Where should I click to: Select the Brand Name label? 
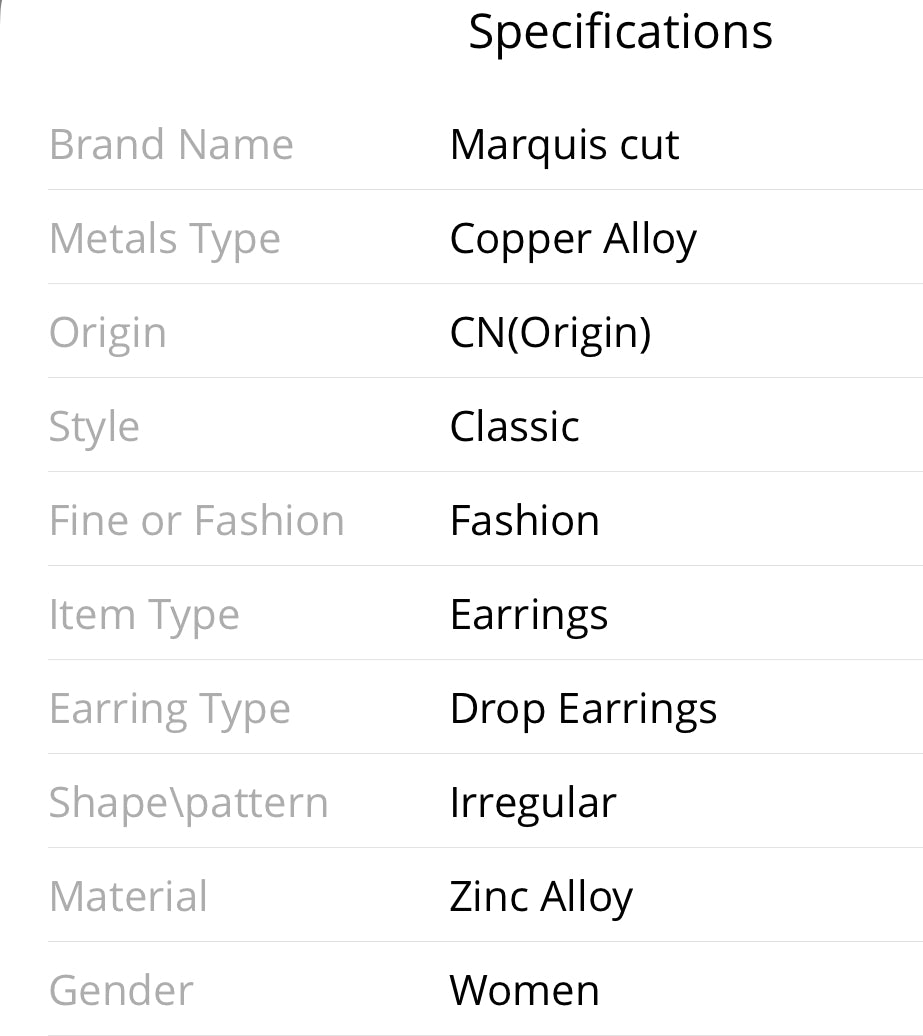tap(171, 144)
